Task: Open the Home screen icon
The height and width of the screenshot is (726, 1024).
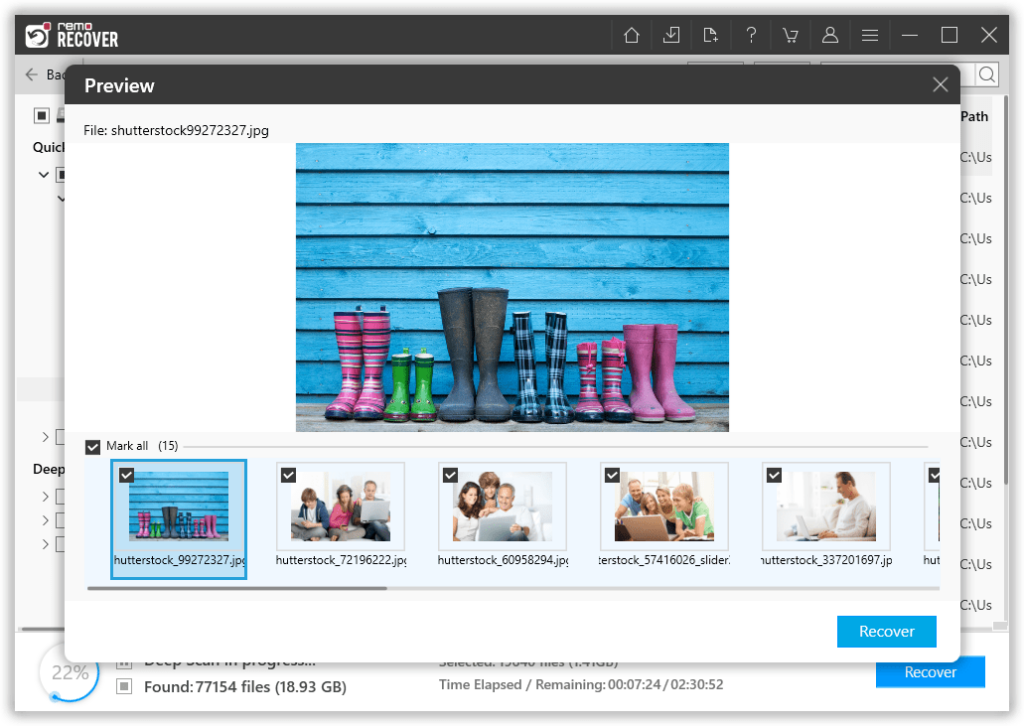Action: [x=631, y=34]
